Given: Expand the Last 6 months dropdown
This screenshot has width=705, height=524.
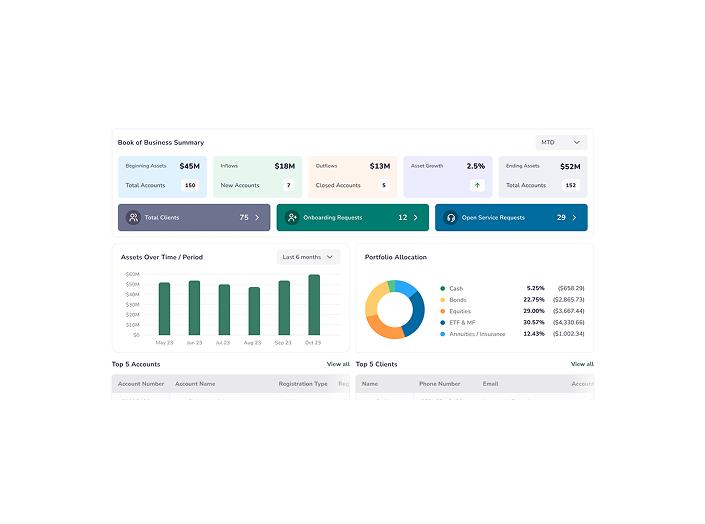Looking at the screenshot, I should click(x=308, y=257).
